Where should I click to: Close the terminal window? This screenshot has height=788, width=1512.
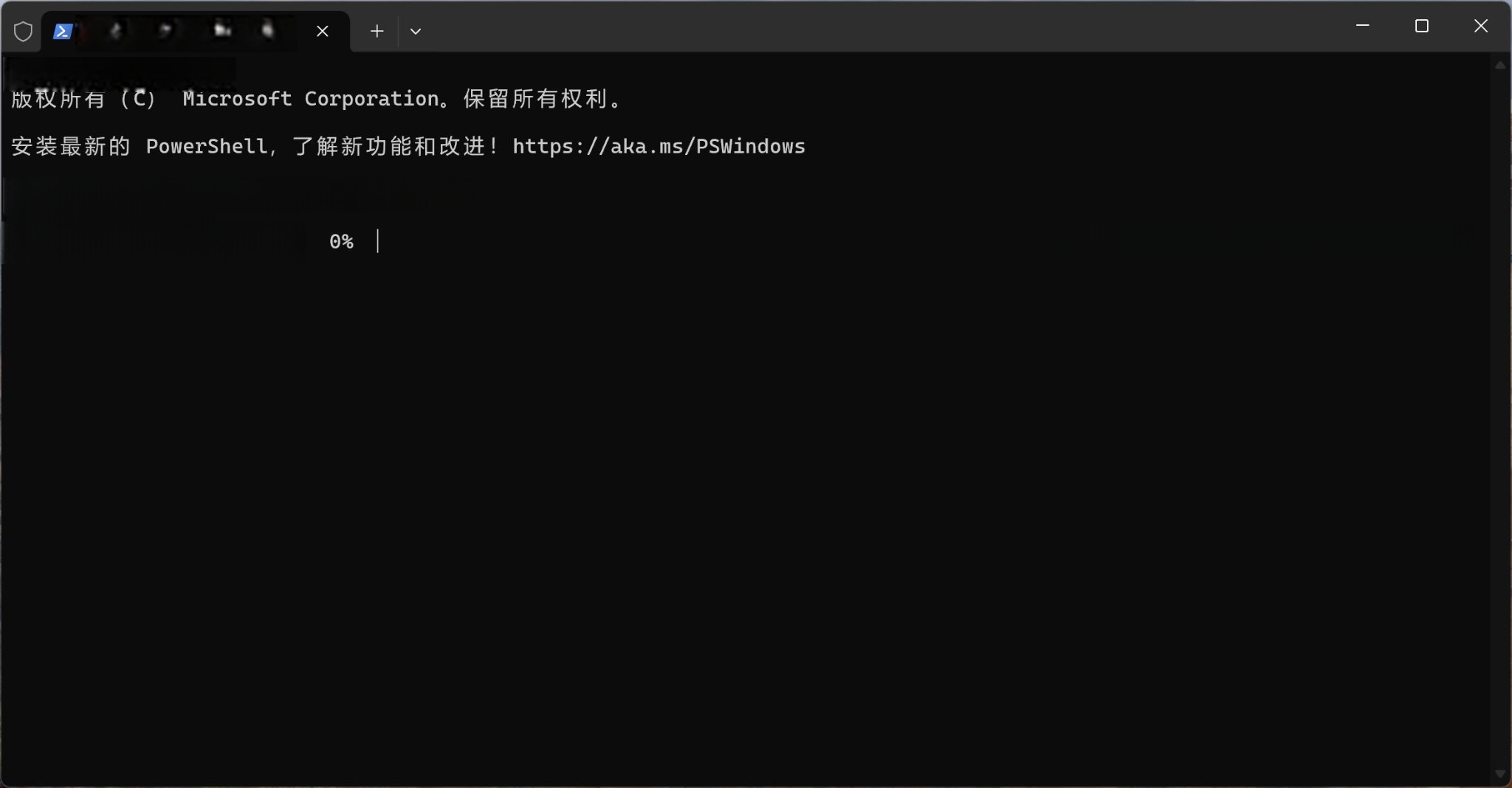(1481, 26)
